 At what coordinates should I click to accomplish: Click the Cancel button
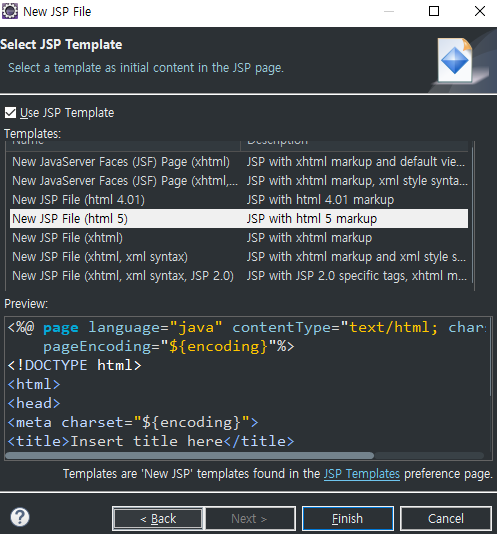click(446, 519)
